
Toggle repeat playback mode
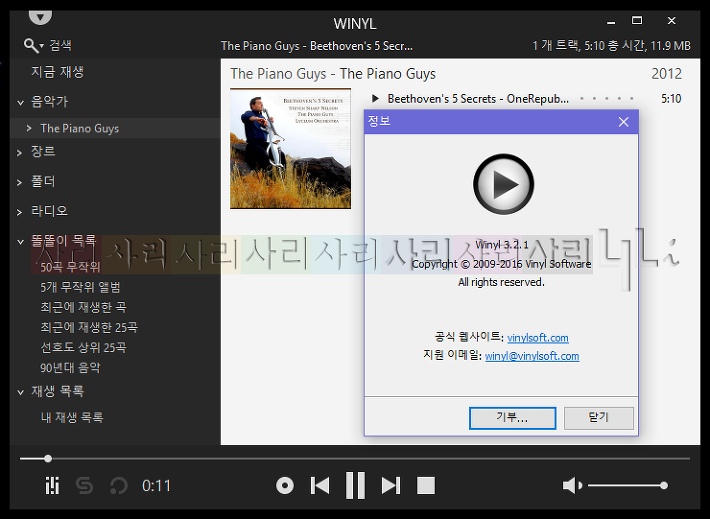click(119, 486)
